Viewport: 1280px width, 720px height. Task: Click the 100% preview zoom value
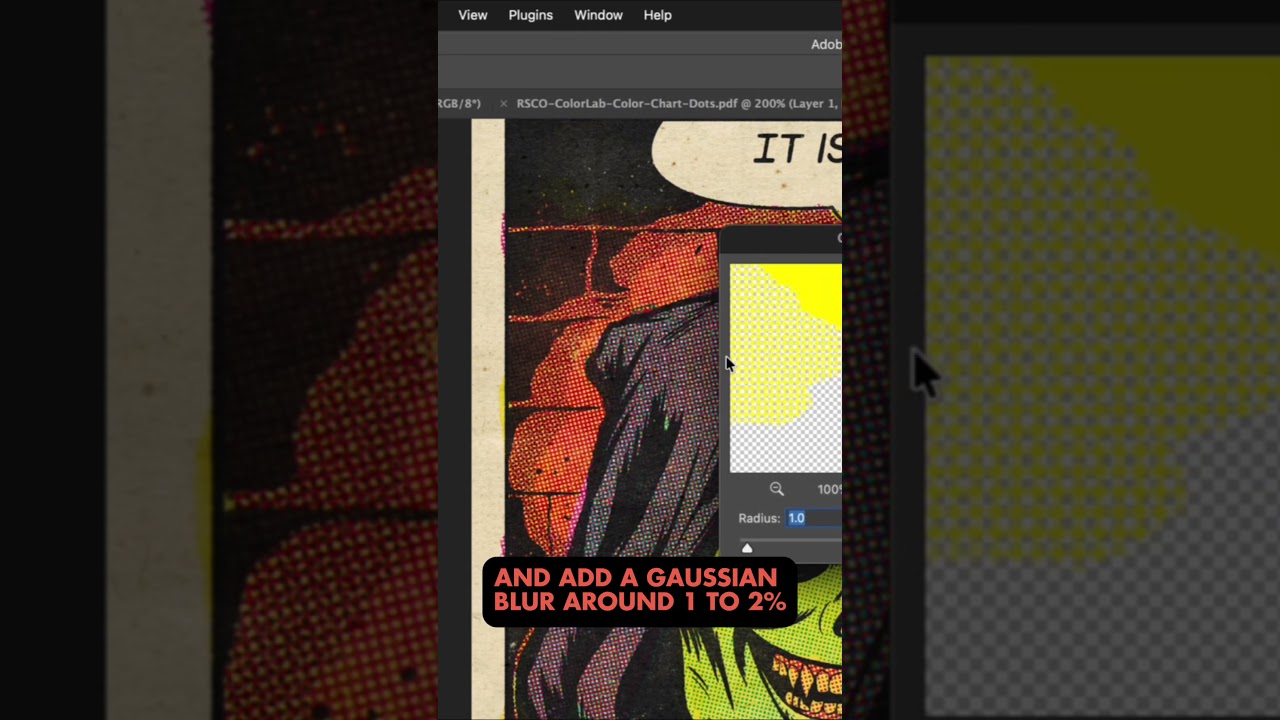[x=829, y=489]
